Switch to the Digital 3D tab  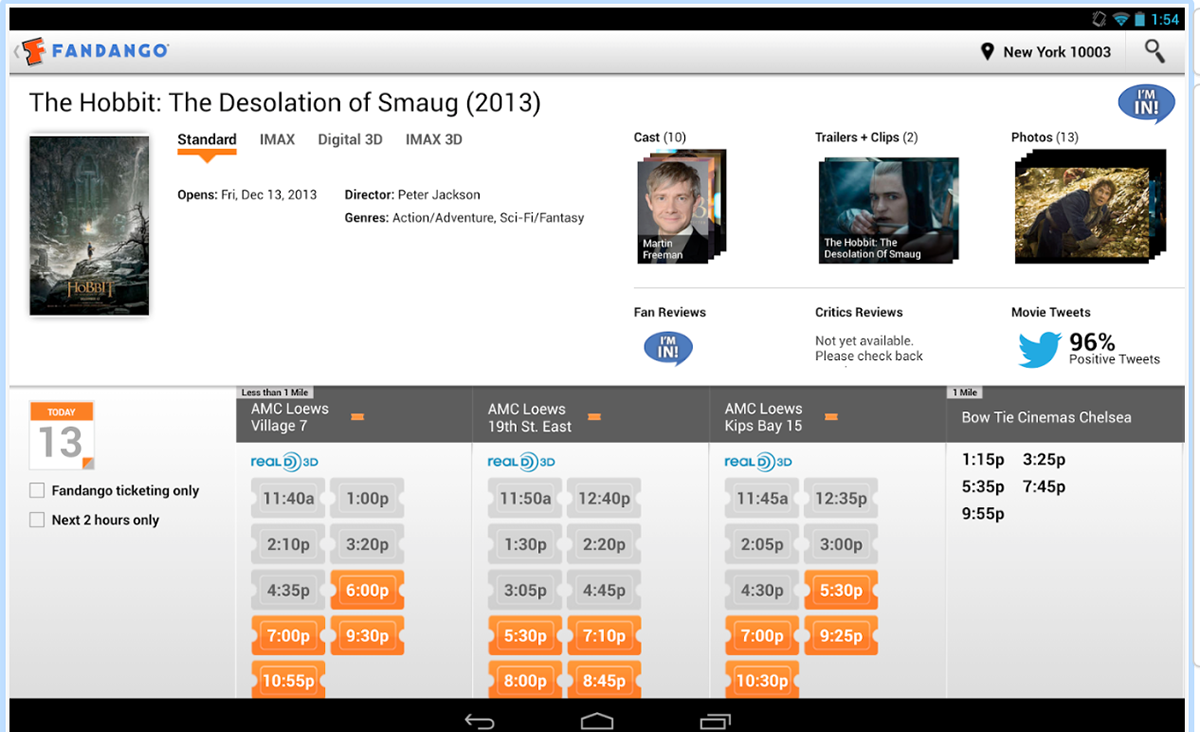(350, 140)
